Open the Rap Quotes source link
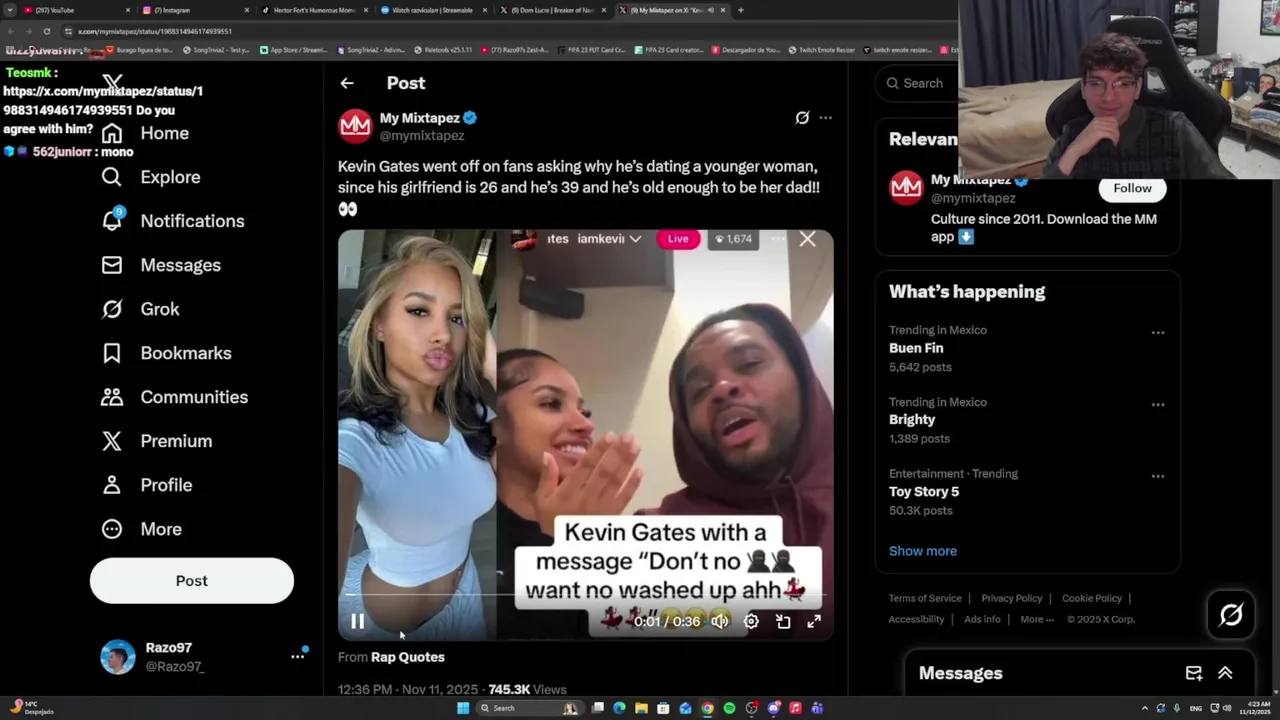 (408, 657)
